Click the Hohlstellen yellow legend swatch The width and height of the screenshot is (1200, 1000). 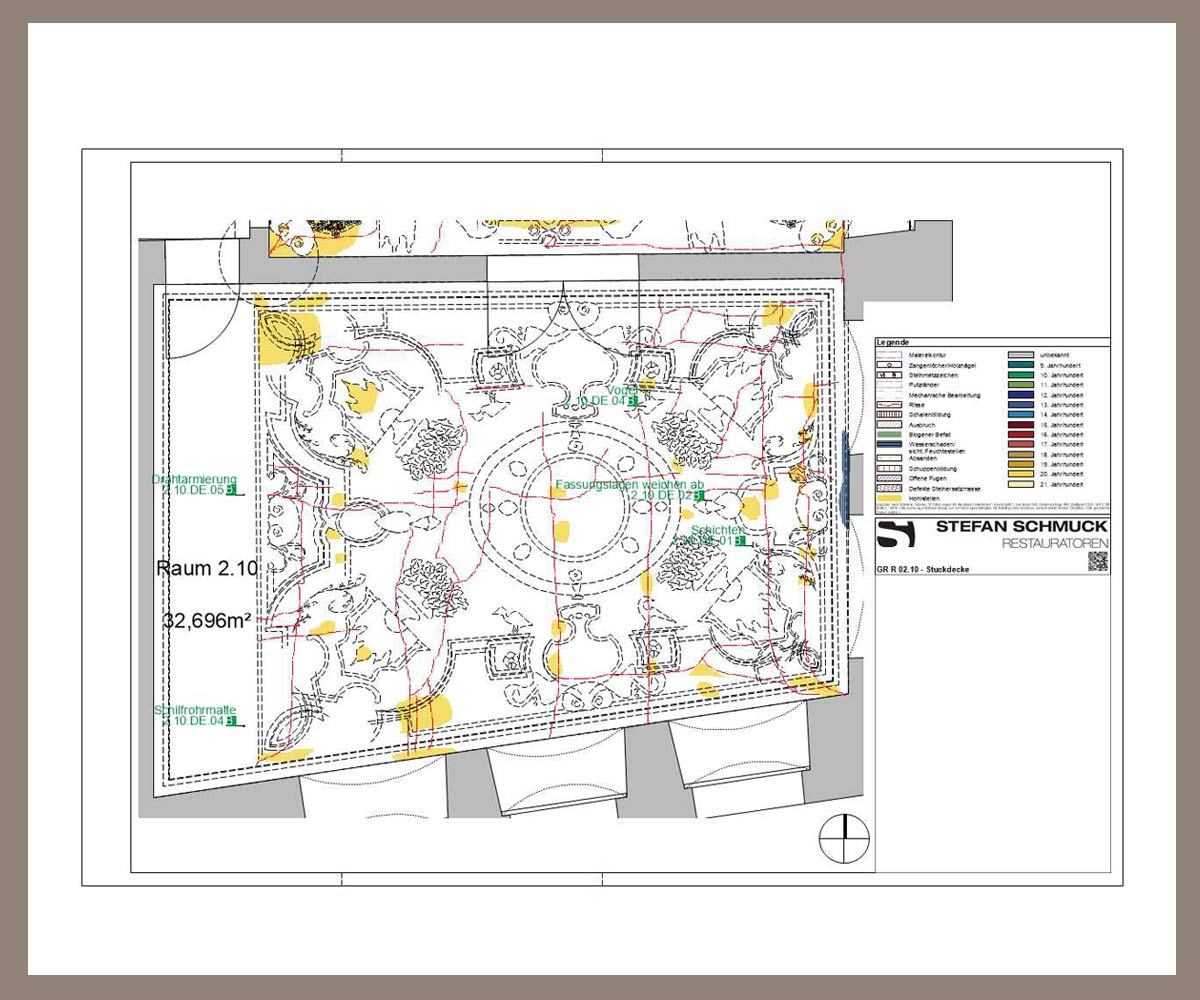(889, 497)
